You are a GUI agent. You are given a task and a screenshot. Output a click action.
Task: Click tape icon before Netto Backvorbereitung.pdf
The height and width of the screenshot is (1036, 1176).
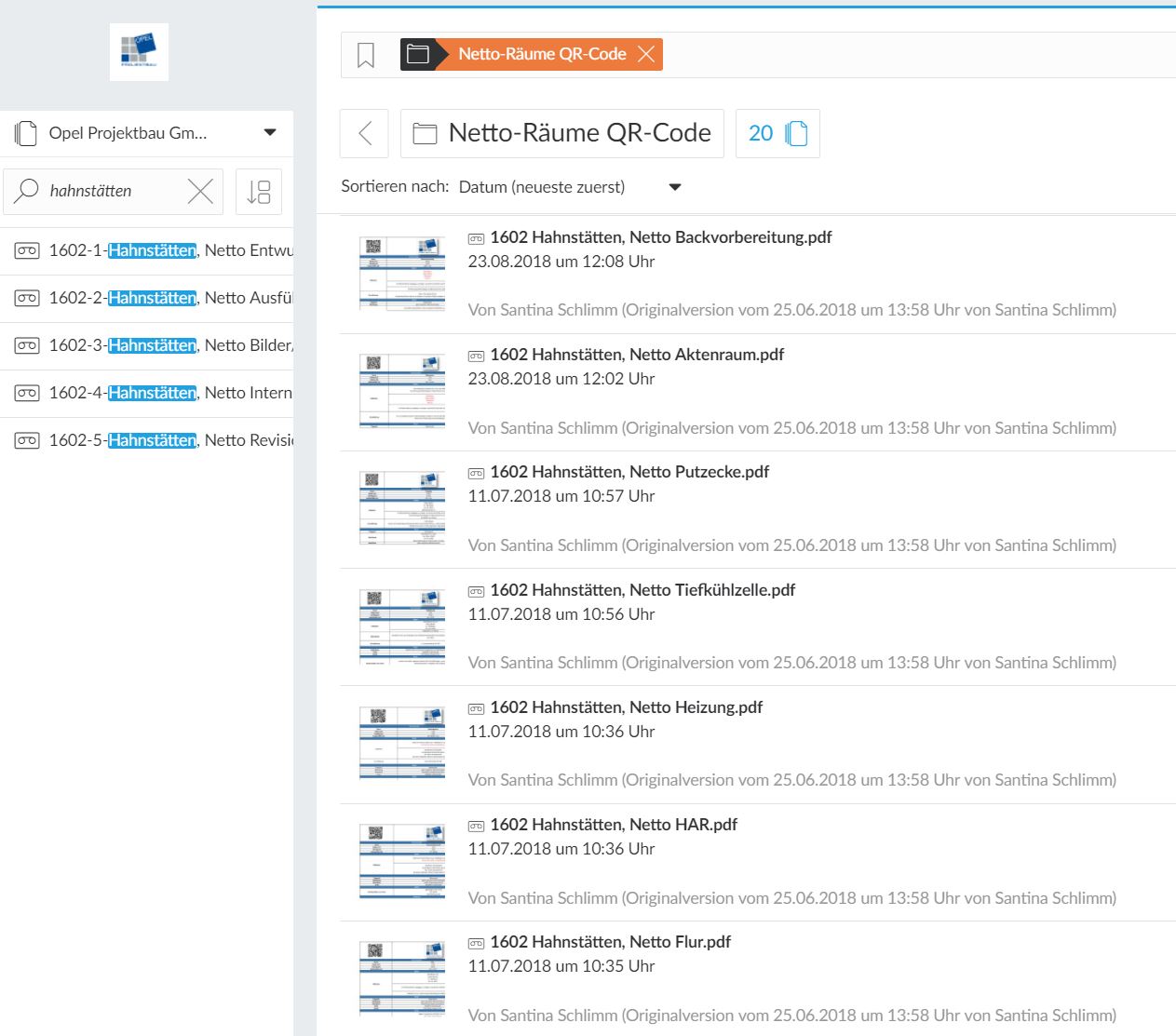point(476,238)
